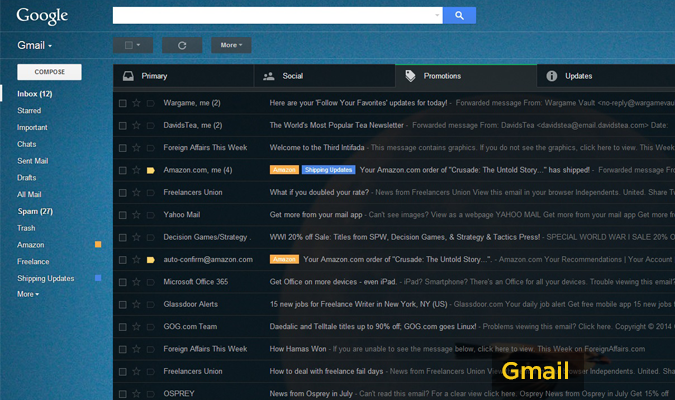Click the blue Shipping Updates label color square
Screen dimensions: 675x400
point(98,278)
